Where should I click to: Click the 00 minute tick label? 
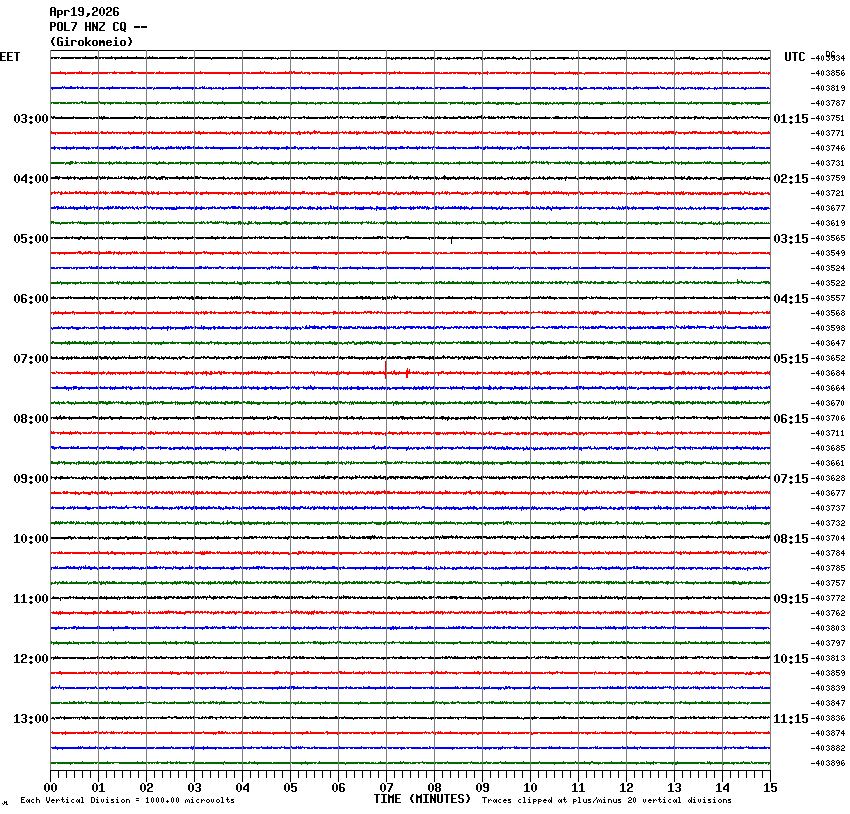point(51,787)
